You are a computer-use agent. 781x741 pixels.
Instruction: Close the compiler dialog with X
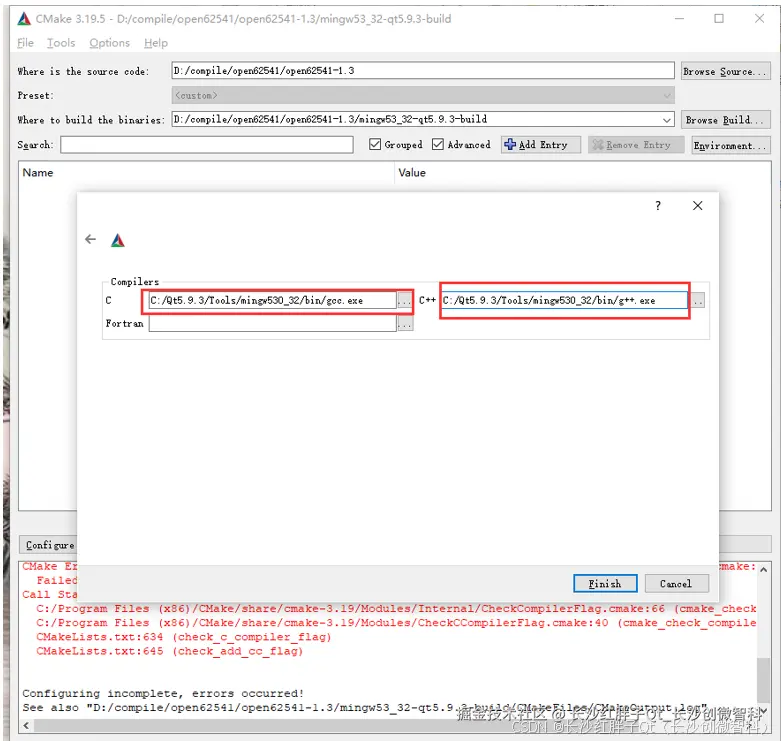tap(697, 206)
